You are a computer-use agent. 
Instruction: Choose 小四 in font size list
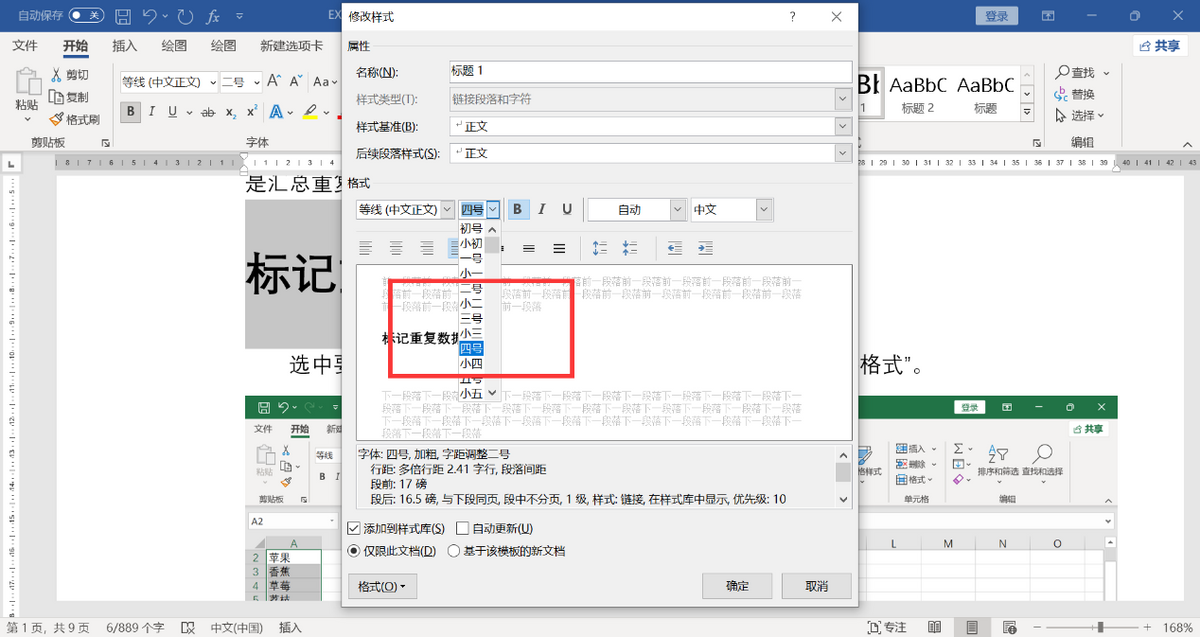click(471, 363)
